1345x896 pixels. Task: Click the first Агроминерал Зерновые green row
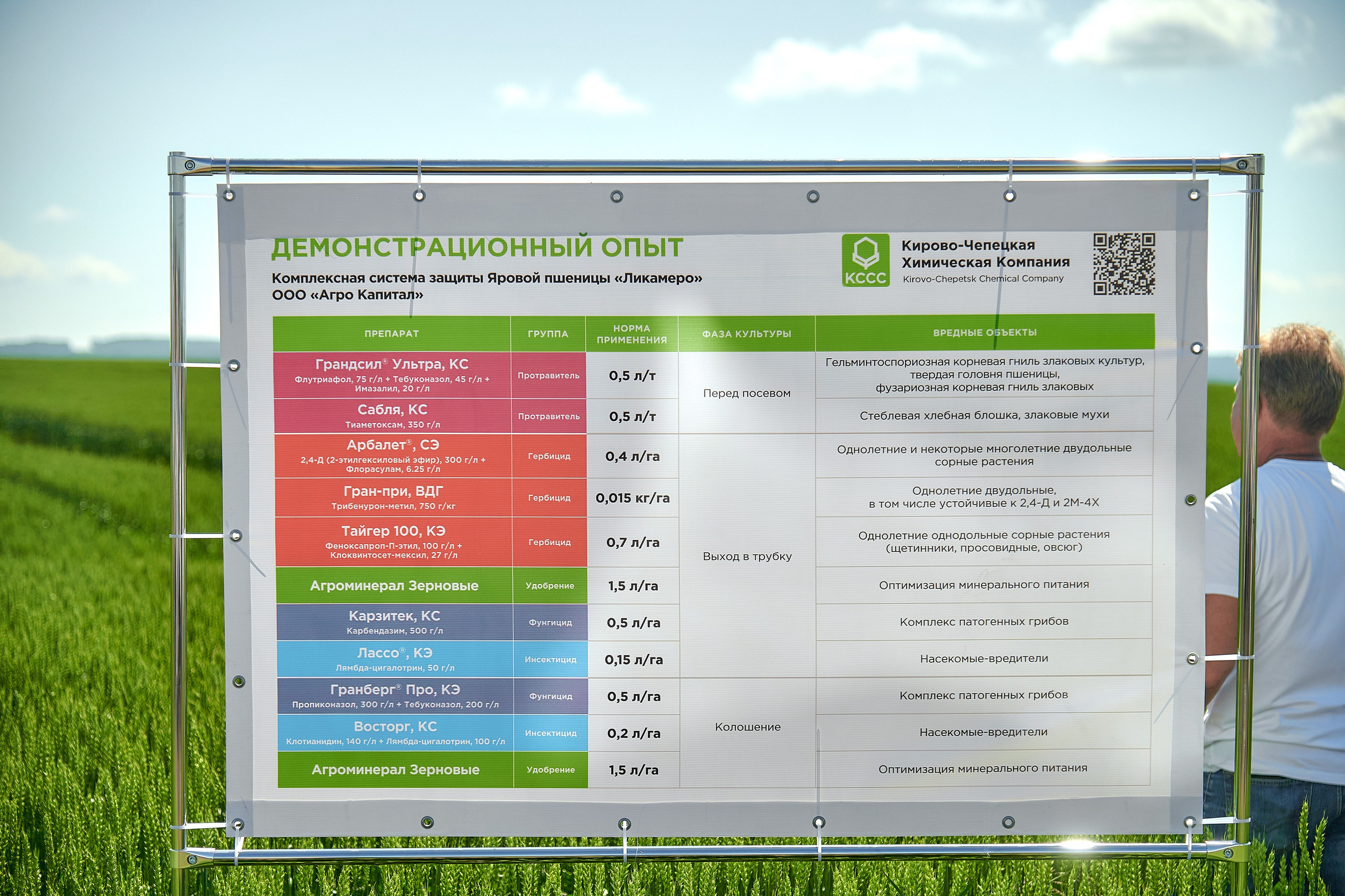click(395, 586)
